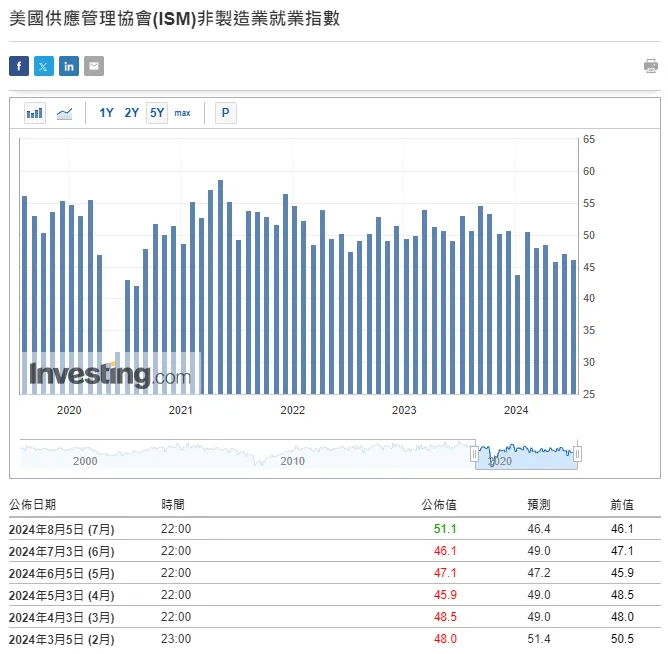Grab left handle of chart range navigator
The image size is (668, 654).
pyautogui.click(x=474, y=454)
